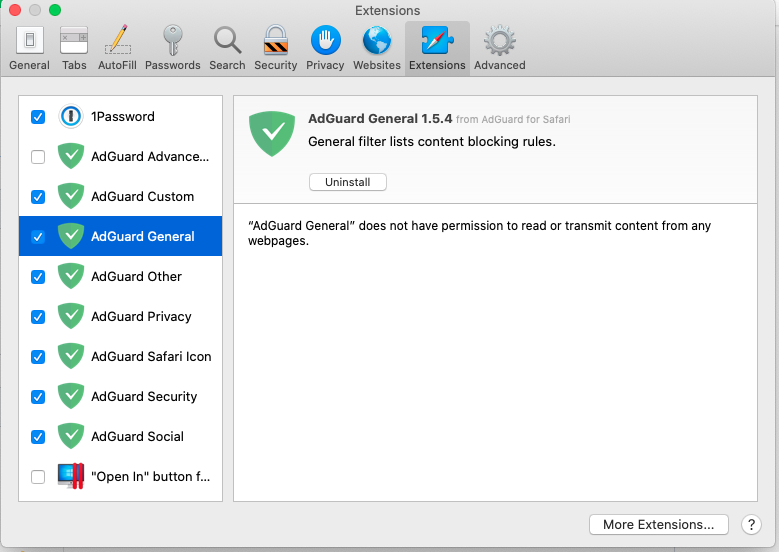Close the Extensions preferences window
This screenshot has width=779, height=552.
pyautogui.click(x=15, y=9)
